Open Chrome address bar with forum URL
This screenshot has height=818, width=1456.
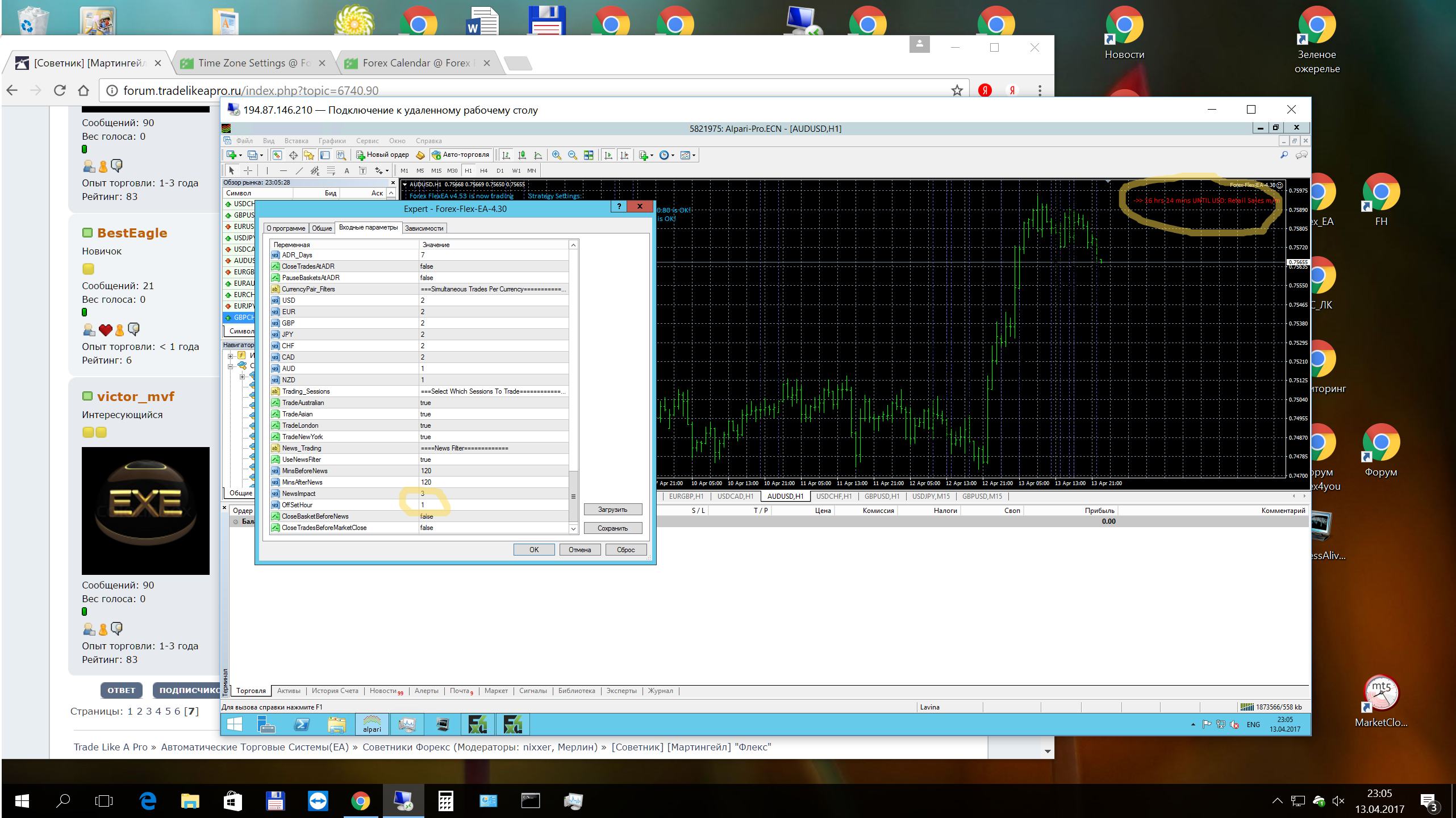[534, 91]
